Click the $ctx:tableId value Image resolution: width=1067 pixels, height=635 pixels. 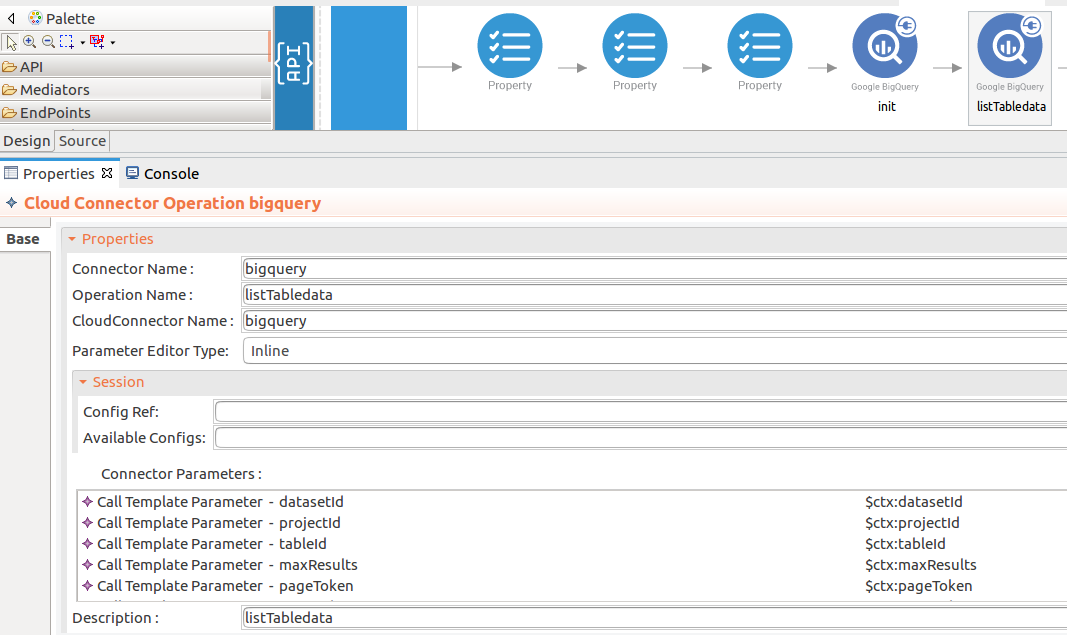point(905,544)
